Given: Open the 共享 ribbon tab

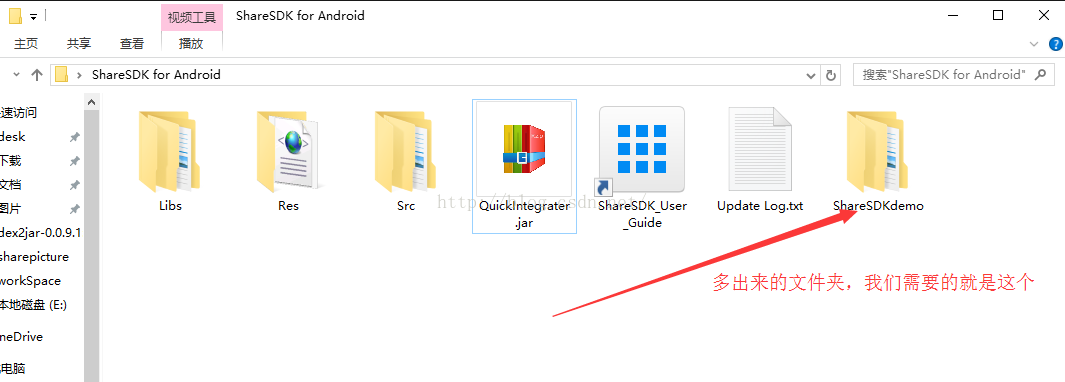Looking at the screenshot, I should 79,44.
